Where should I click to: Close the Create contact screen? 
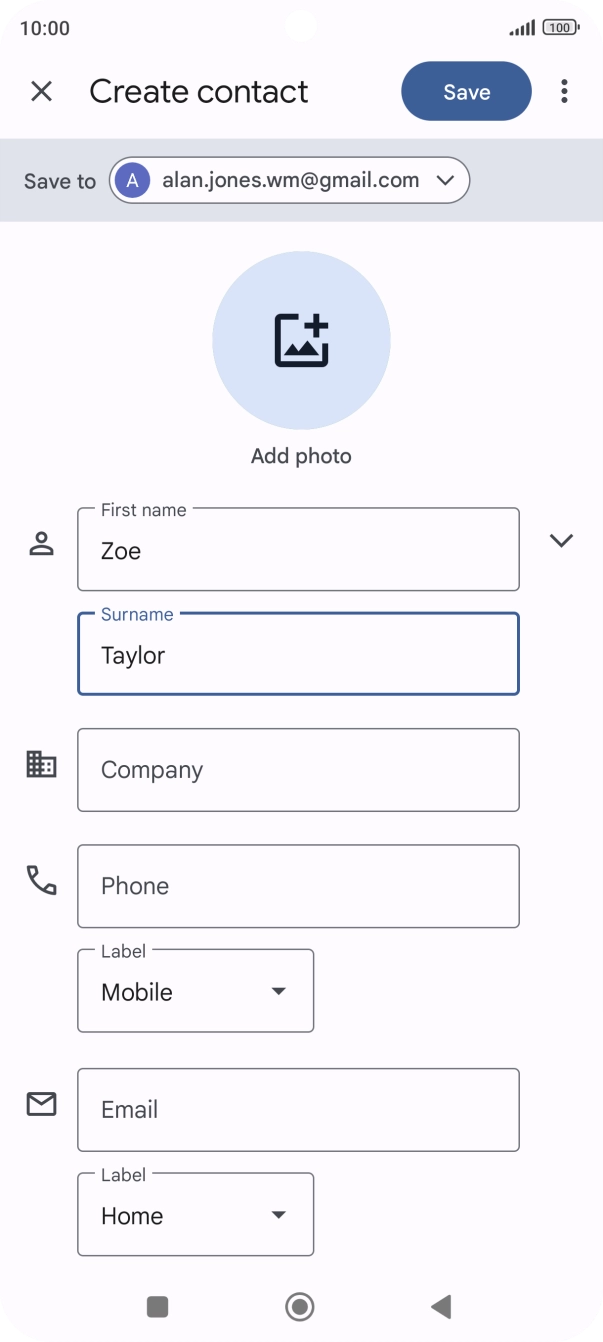click(x=42, y=91)
